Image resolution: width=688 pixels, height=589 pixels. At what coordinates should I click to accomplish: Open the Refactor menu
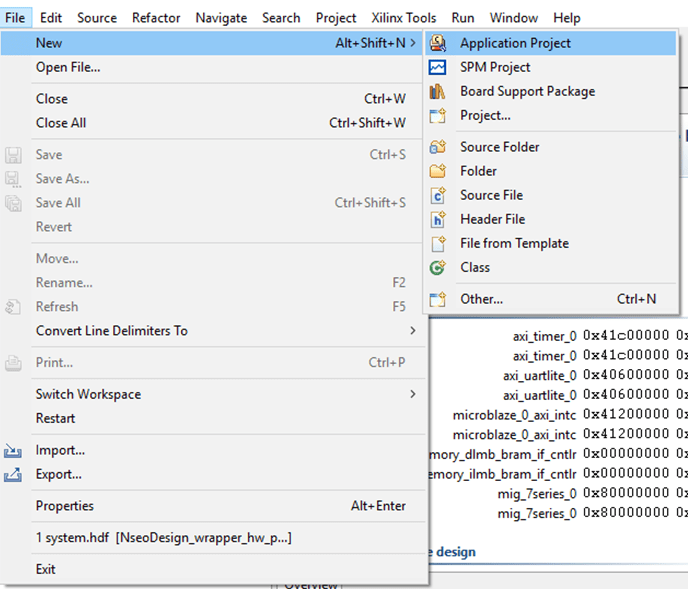click(156, 18)
